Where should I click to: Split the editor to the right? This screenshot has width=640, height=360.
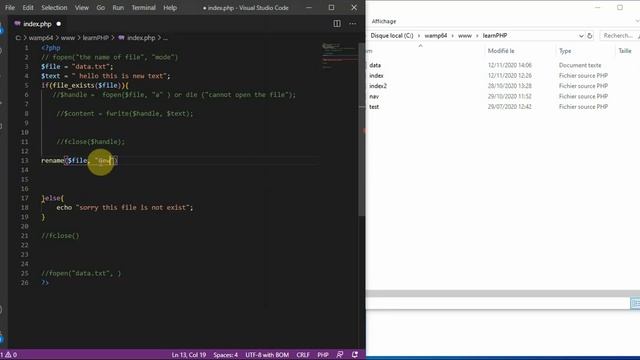pos(337,24)
